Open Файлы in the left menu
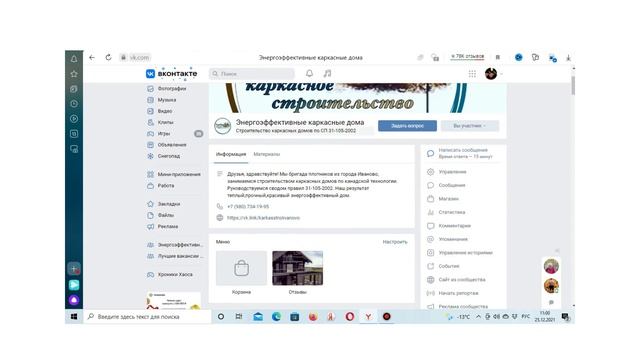This screenshot has height=360, width=640. (160, 215)
